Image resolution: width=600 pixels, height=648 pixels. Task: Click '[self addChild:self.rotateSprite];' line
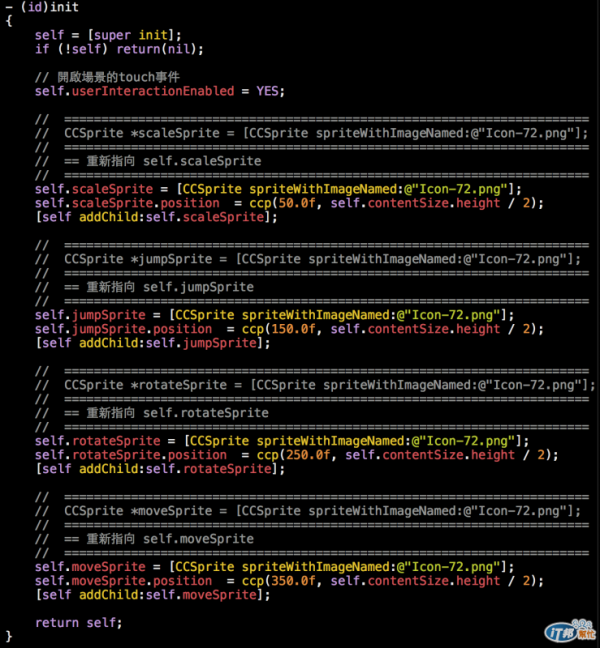(160, 469)
